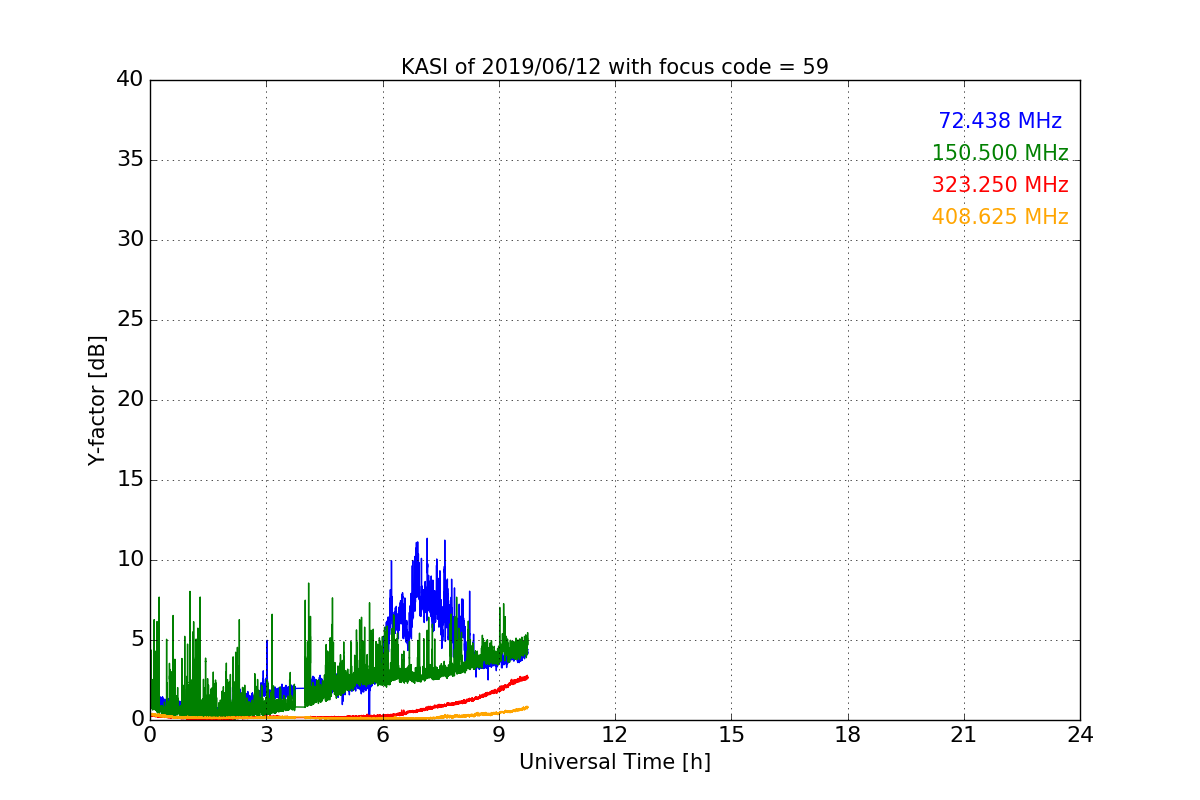Click the x-axis tick label 6

point(383,735)
